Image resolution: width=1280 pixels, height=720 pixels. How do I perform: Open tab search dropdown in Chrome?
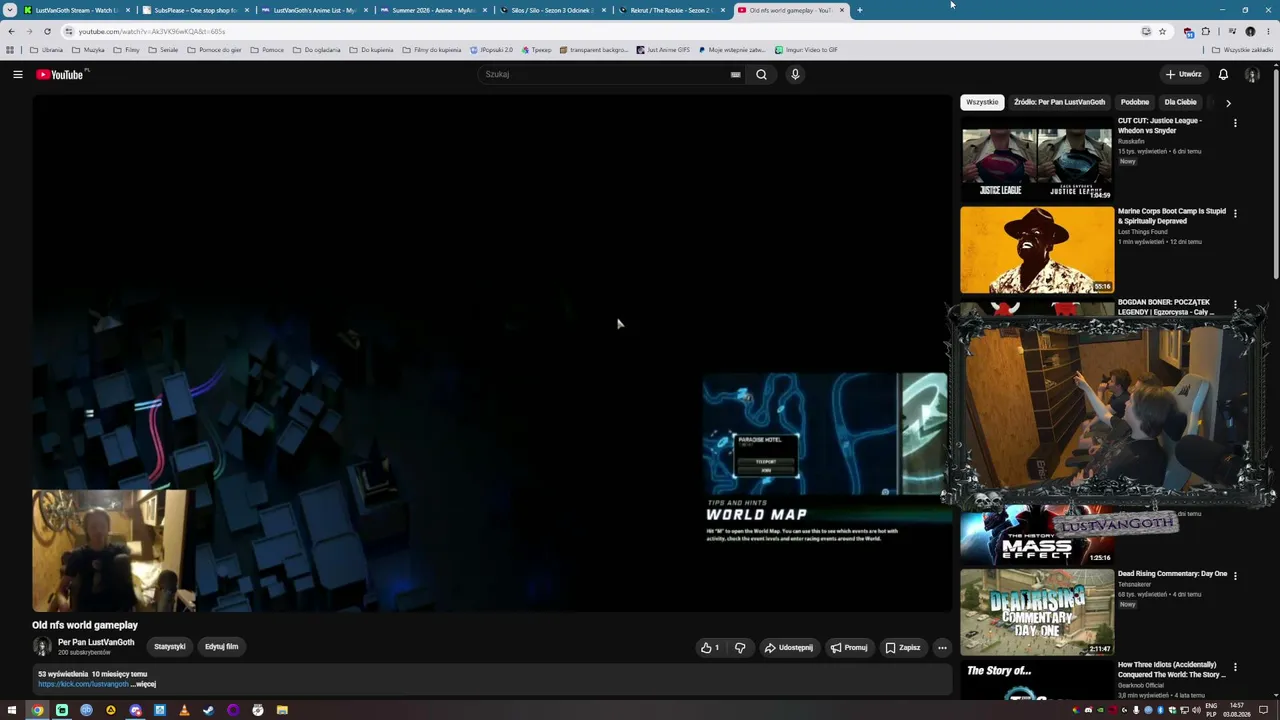tap(10, 10)
